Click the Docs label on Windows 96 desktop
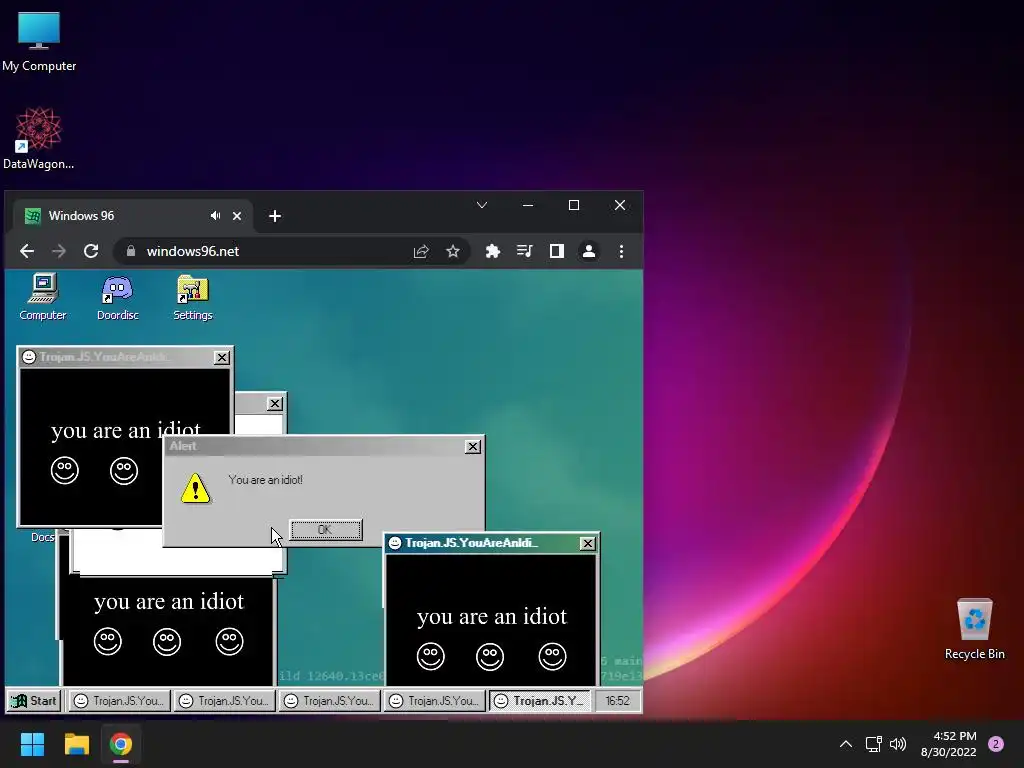Screen dimensions: 1024x768 tap(42, 537)
